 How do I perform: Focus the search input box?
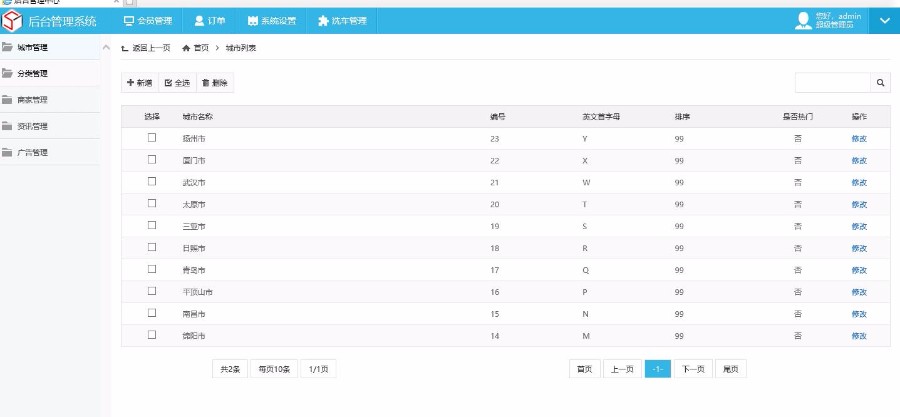tap(833, 83)
